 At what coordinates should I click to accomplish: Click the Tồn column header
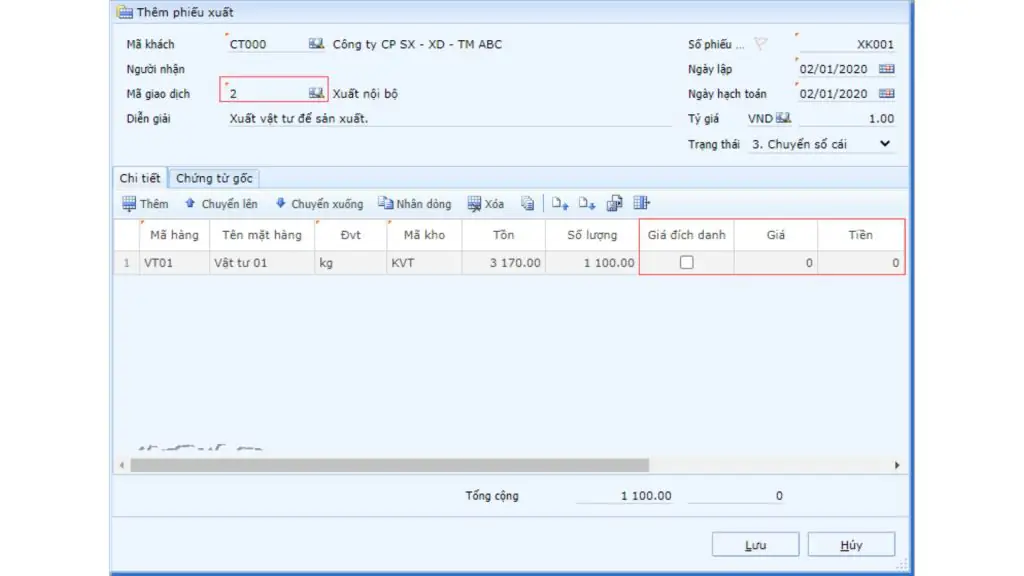504,235
